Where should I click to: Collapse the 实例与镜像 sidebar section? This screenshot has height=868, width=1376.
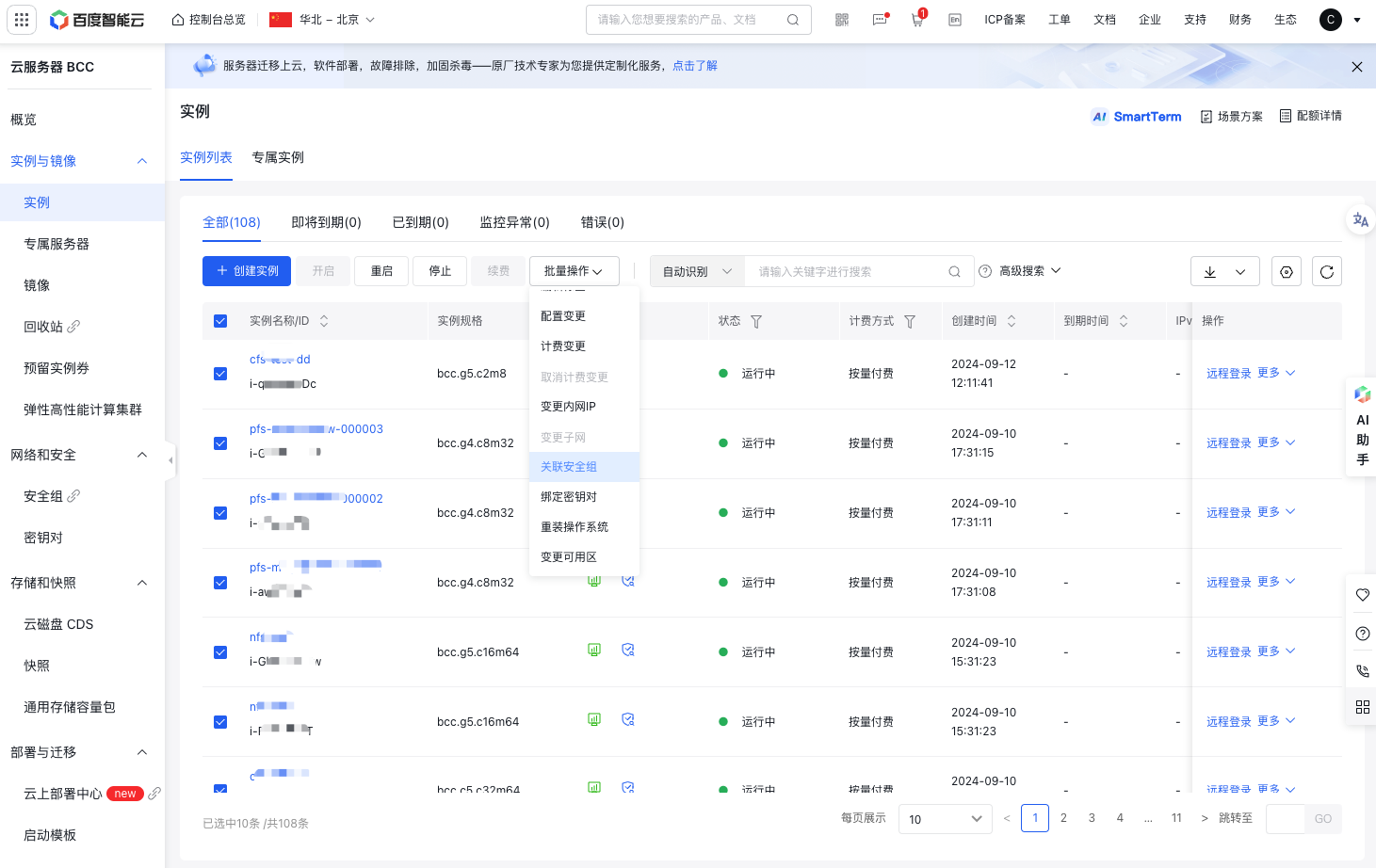(142, 161)
